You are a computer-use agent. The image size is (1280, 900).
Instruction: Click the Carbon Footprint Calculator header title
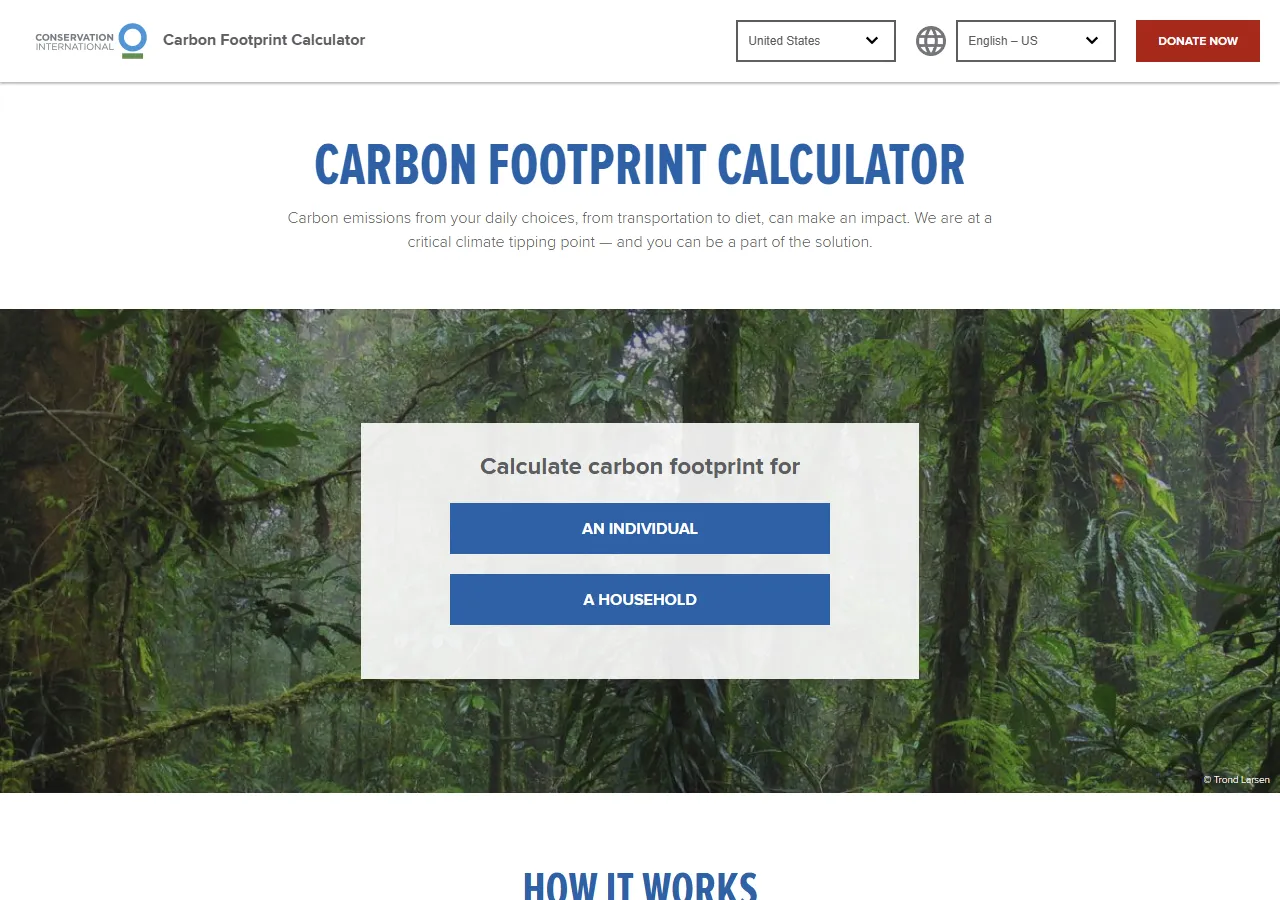[x=264, y=40]
